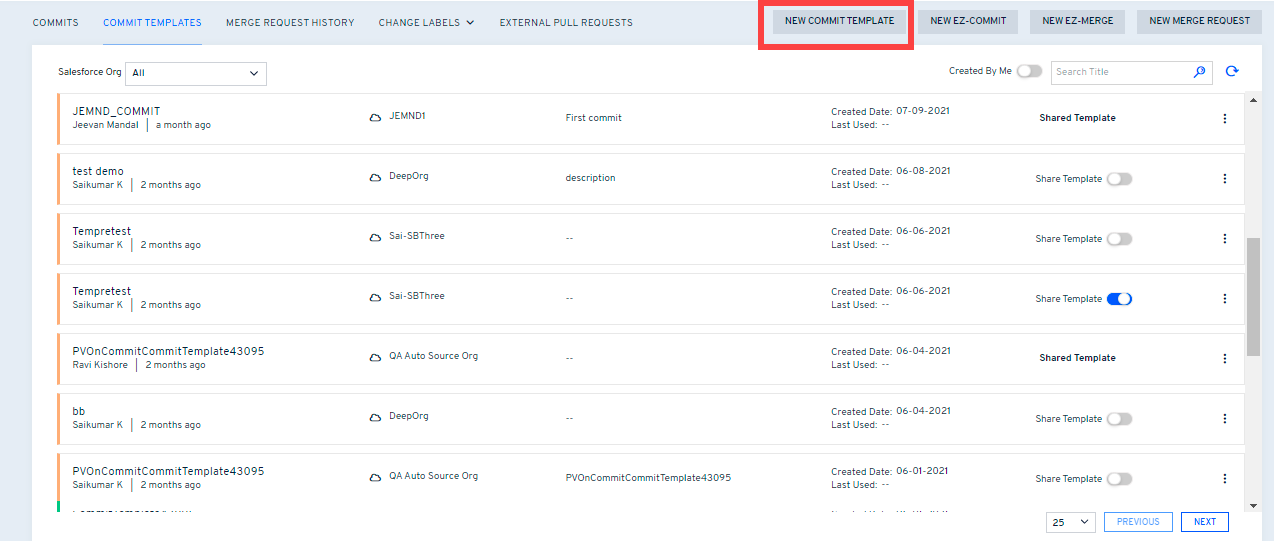
Task: Click the search magnifier icon
Action: pos(1200,72)
